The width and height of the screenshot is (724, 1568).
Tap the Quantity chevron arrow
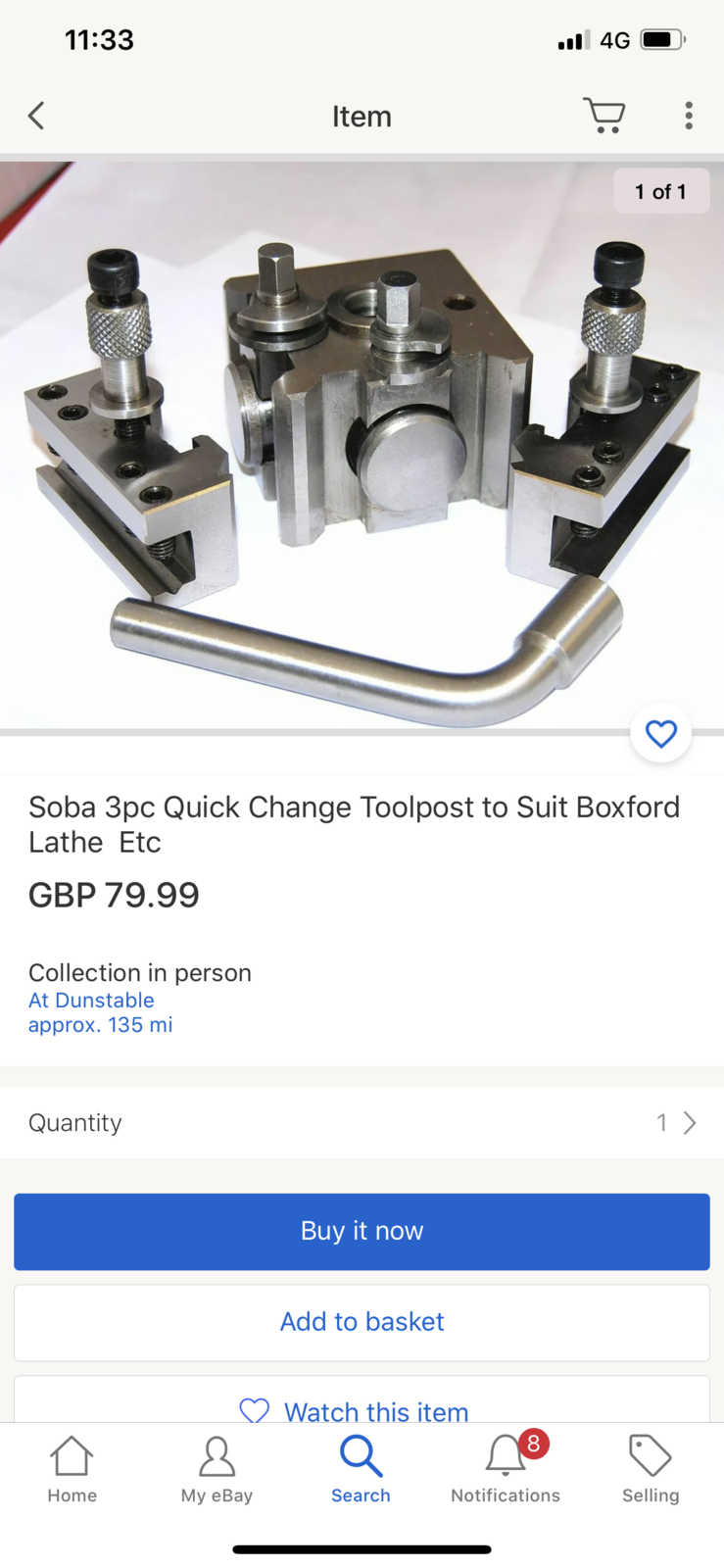click(690, 1122)
